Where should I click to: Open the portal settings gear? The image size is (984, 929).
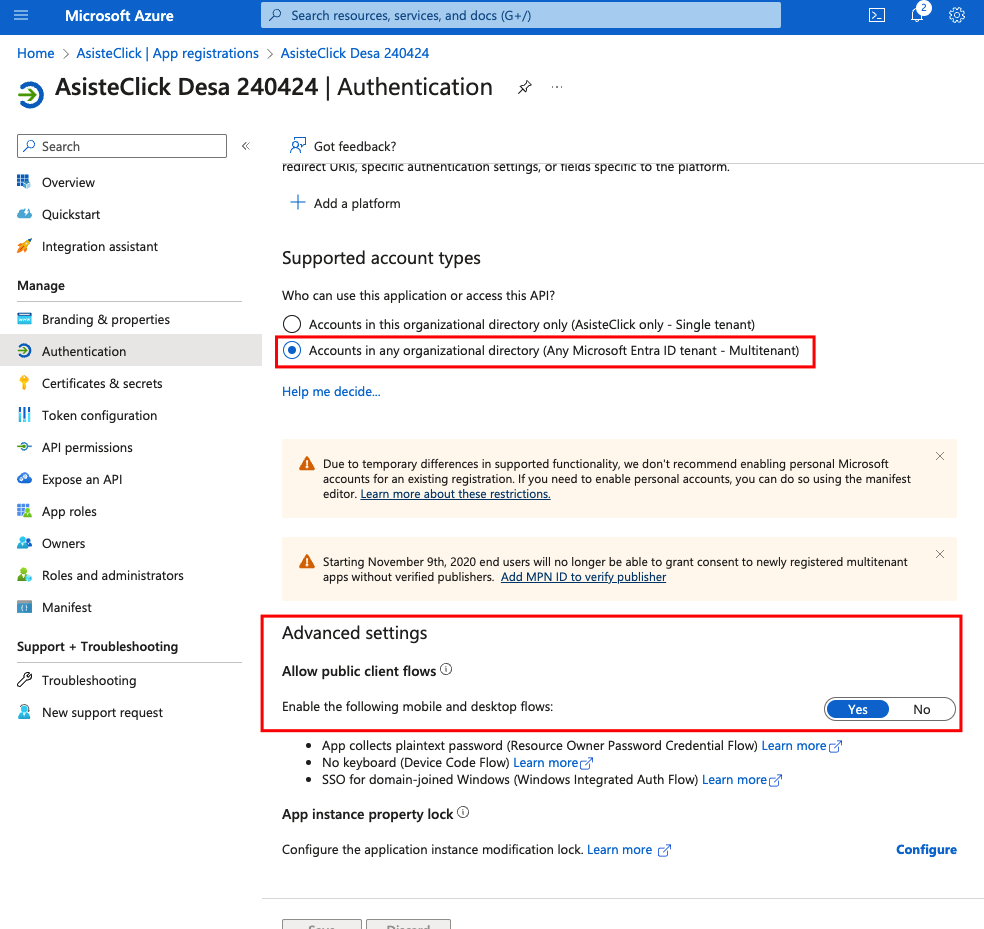tap(956, 15)
